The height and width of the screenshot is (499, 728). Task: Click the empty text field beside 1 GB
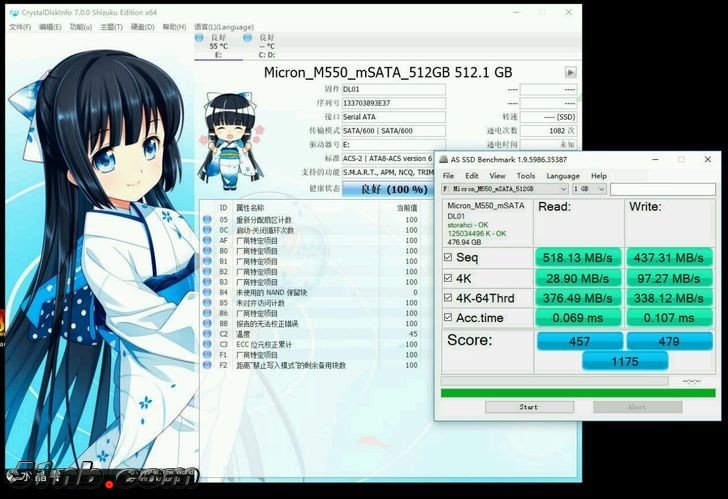coord(662,189)
